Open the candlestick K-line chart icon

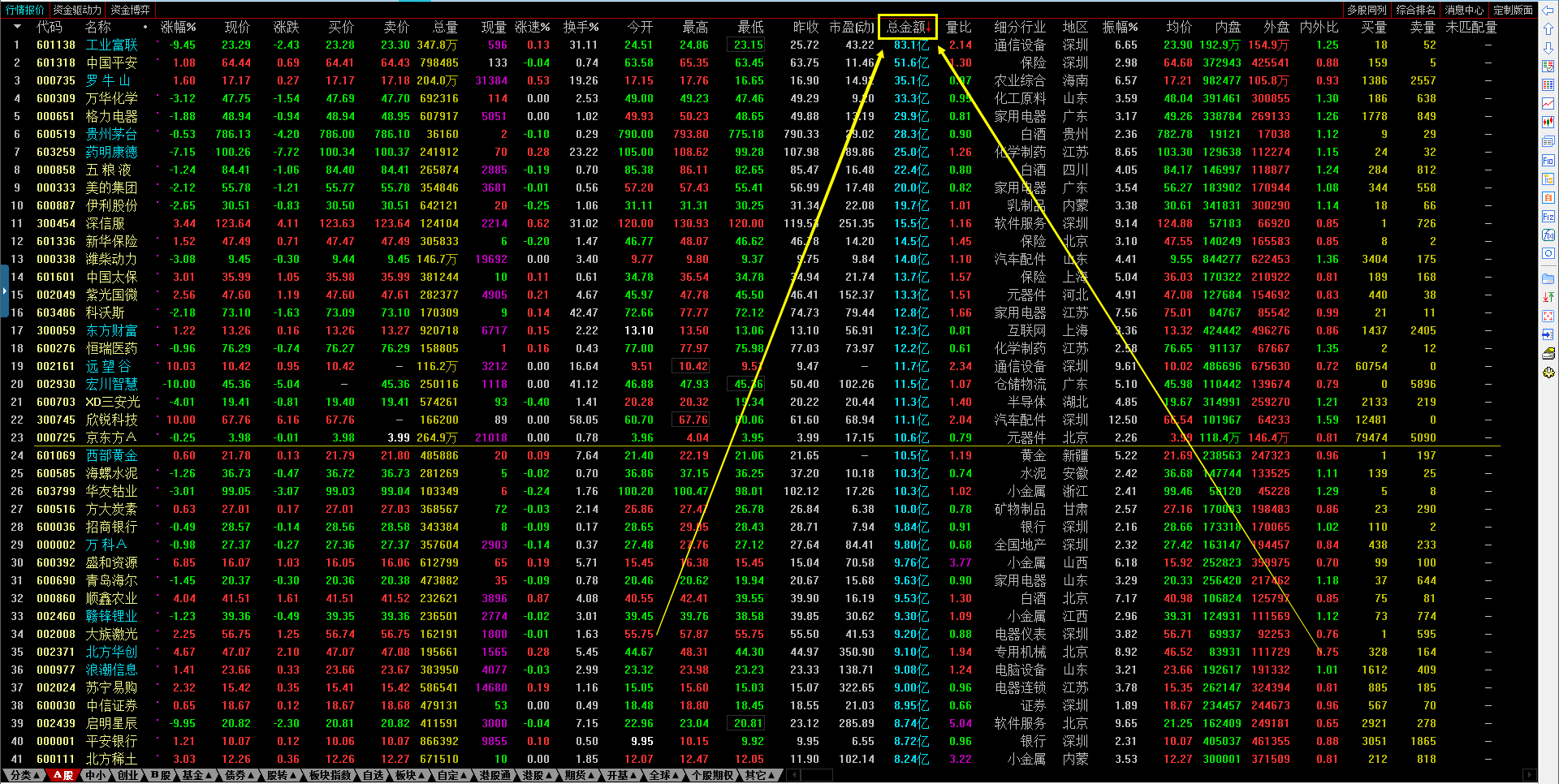(x=1548, y=123)
